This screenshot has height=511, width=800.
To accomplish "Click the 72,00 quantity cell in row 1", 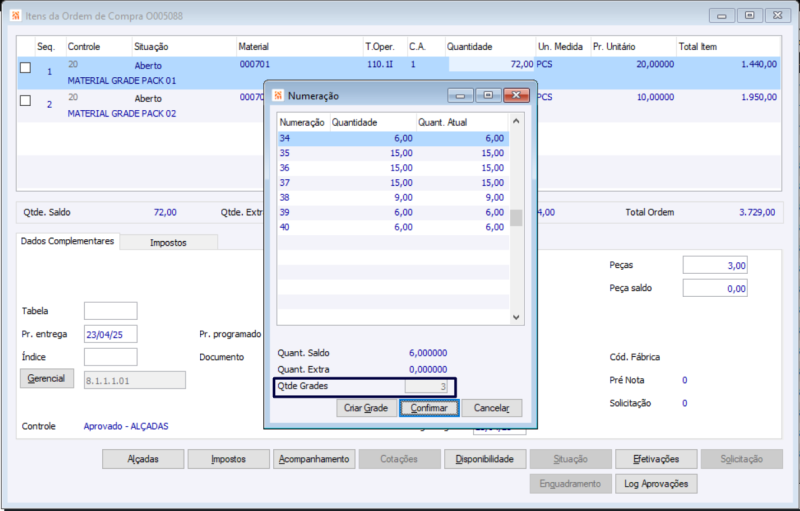I will [492, 64].
